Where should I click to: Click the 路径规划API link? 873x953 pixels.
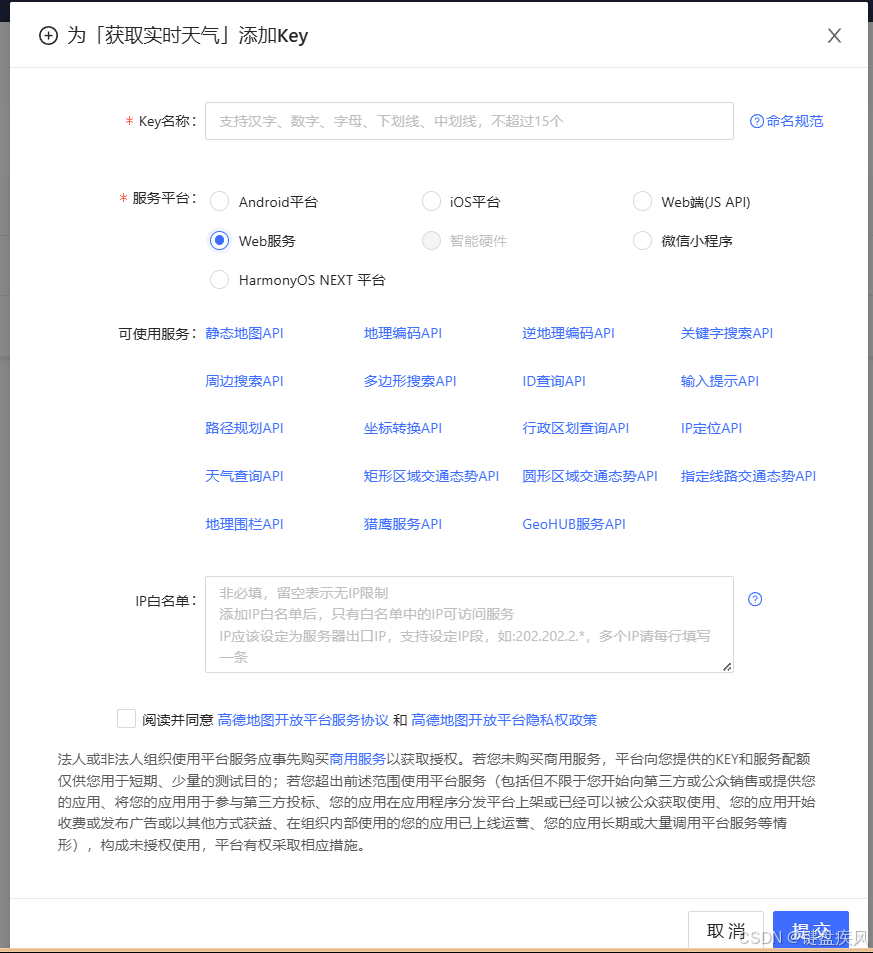(x=243, y=428)
